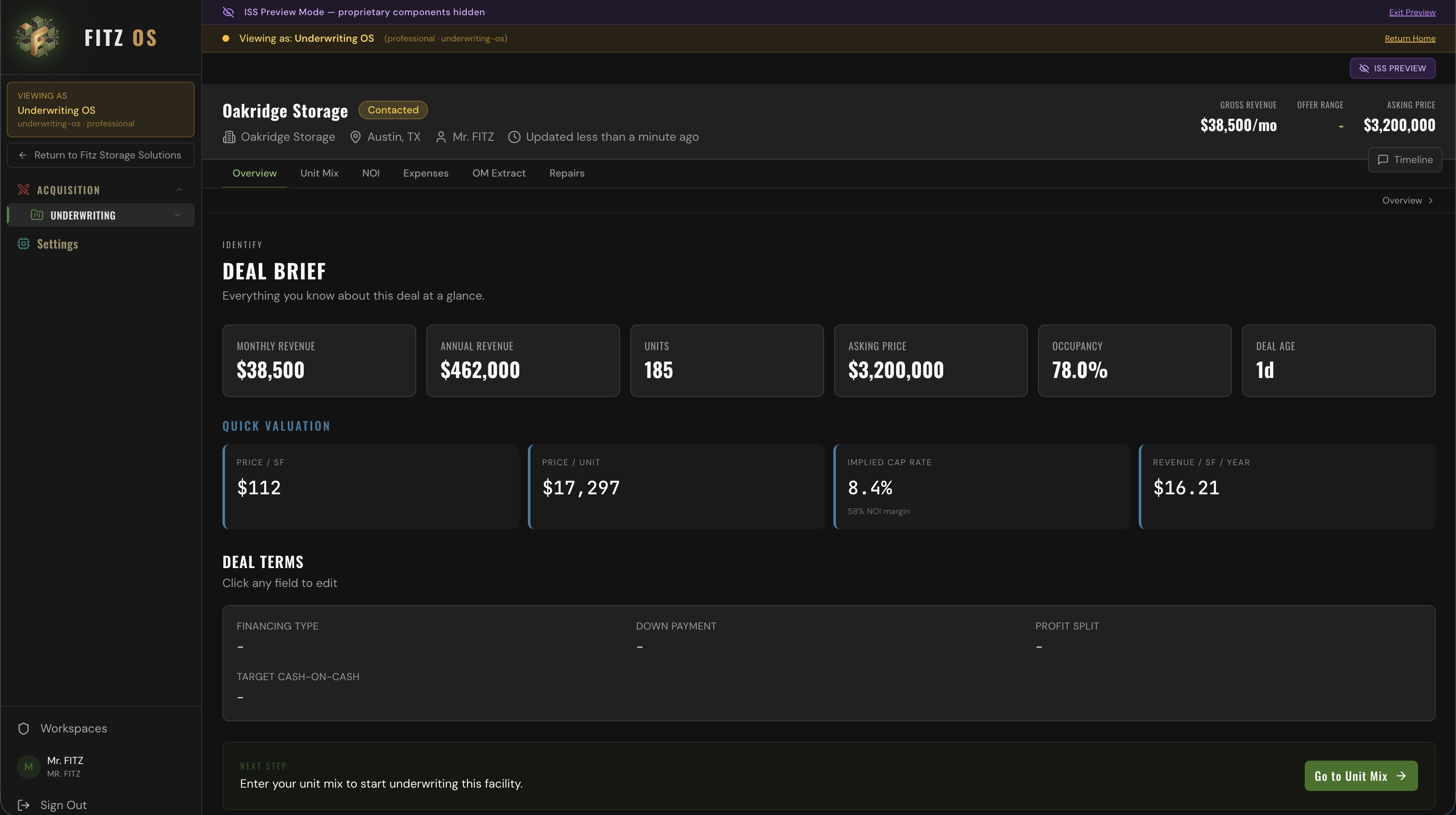
Task: Click the eye-slash icon in the preview banner
Action: 228,12
